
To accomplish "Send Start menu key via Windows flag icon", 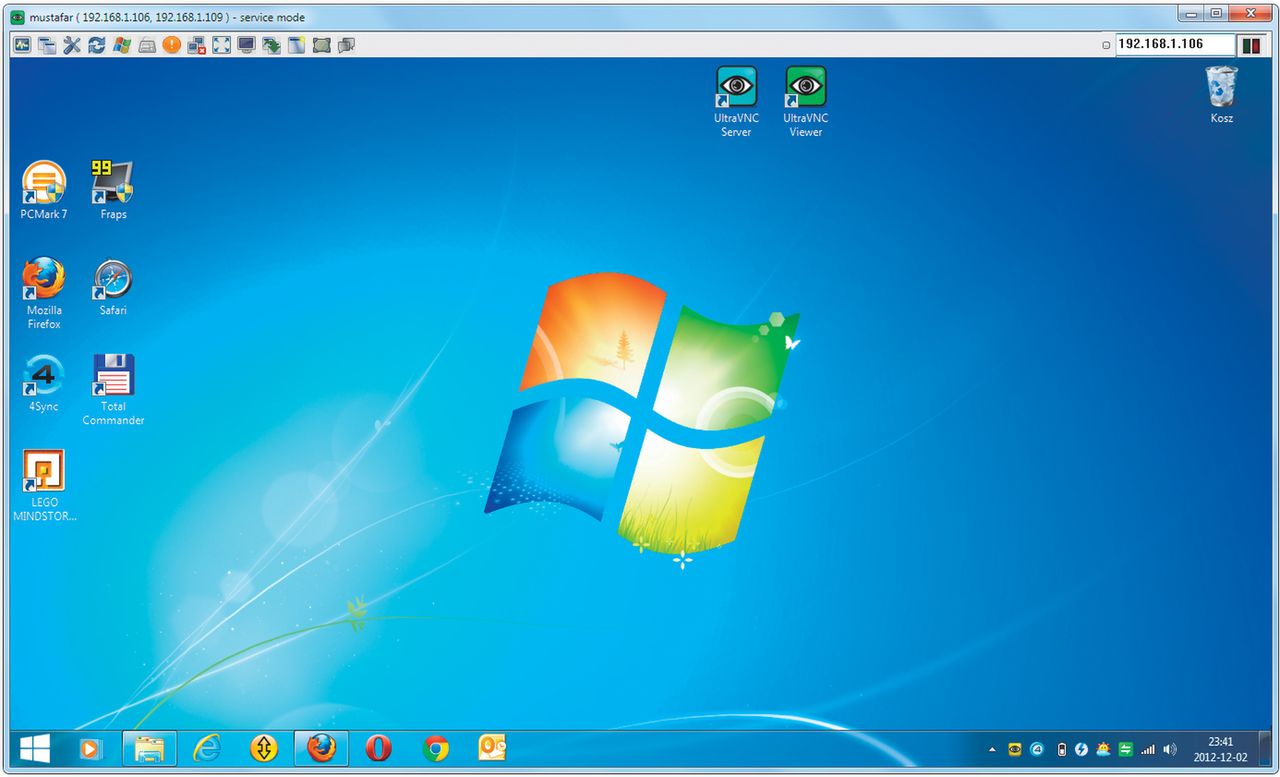I will click(x=122, y=45).
